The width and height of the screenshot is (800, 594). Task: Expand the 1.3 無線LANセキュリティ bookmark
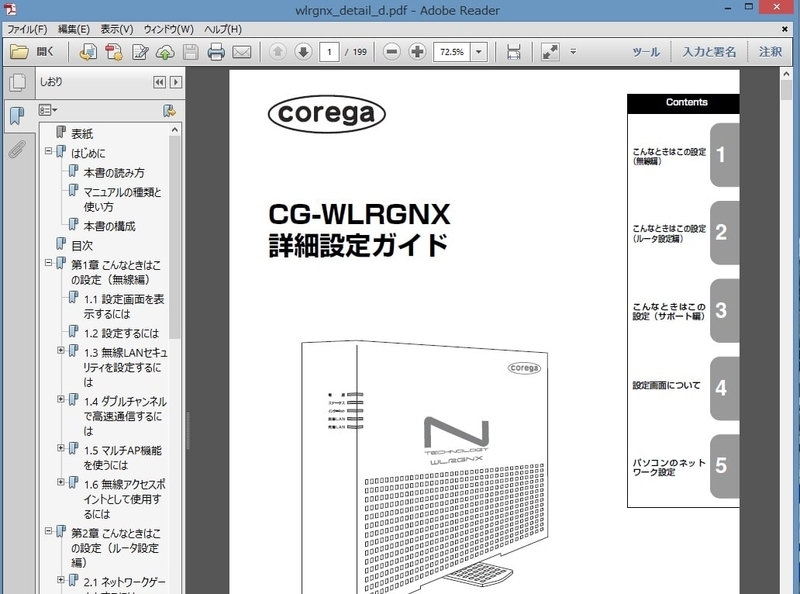point(61,350)
